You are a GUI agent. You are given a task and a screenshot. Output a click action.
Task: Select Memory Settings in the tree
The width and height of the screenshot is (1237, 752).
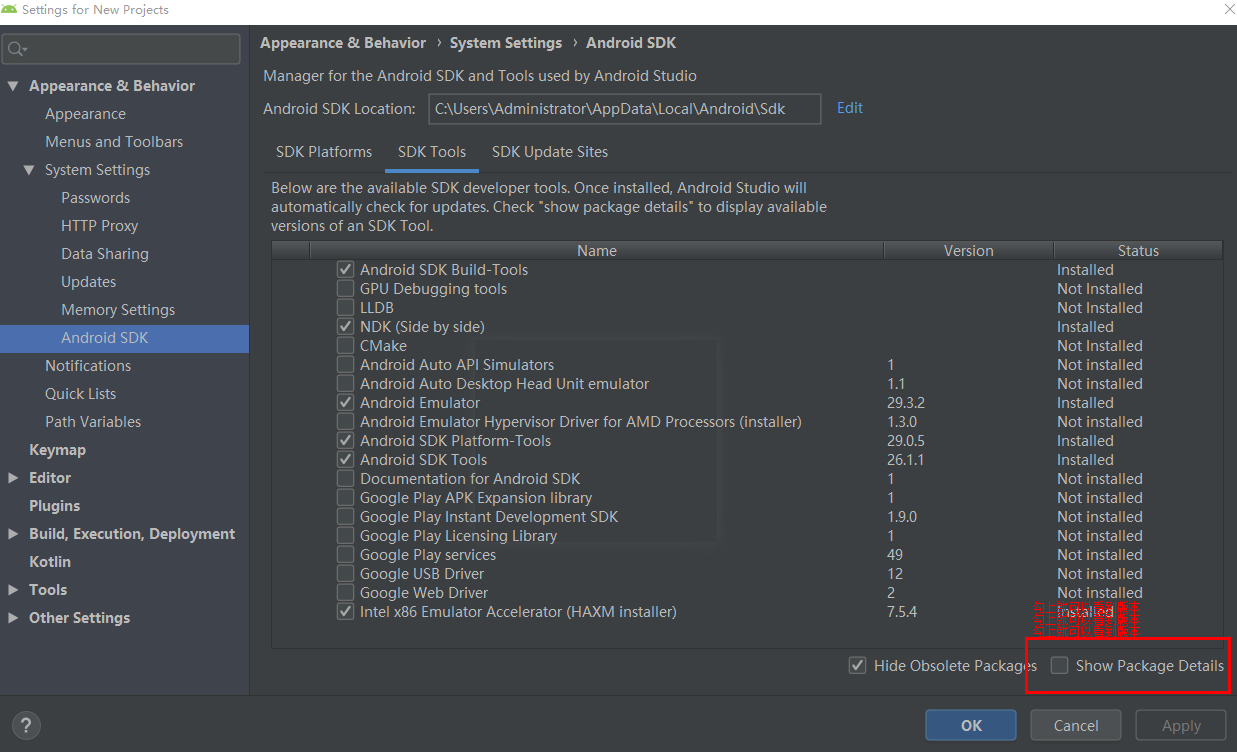click(118, 310)
